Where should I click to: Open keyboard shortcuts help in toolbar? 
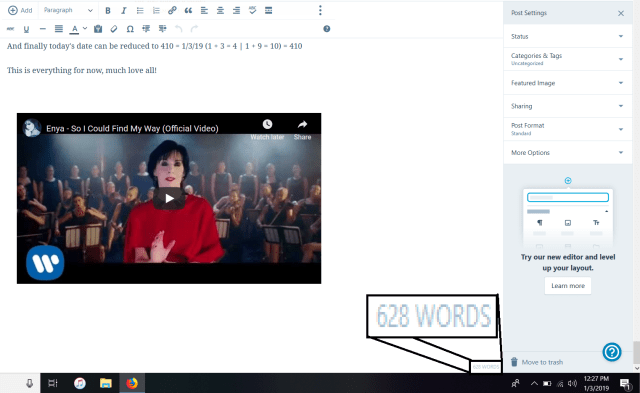[x=327, y=29]
